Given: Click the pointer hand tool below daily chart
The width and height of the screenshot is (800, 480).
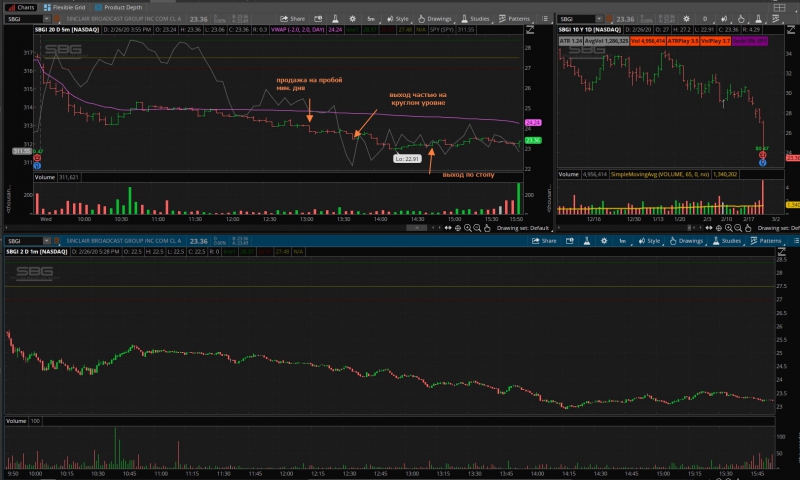Looking at the screenshot, I should pos(748,228).
